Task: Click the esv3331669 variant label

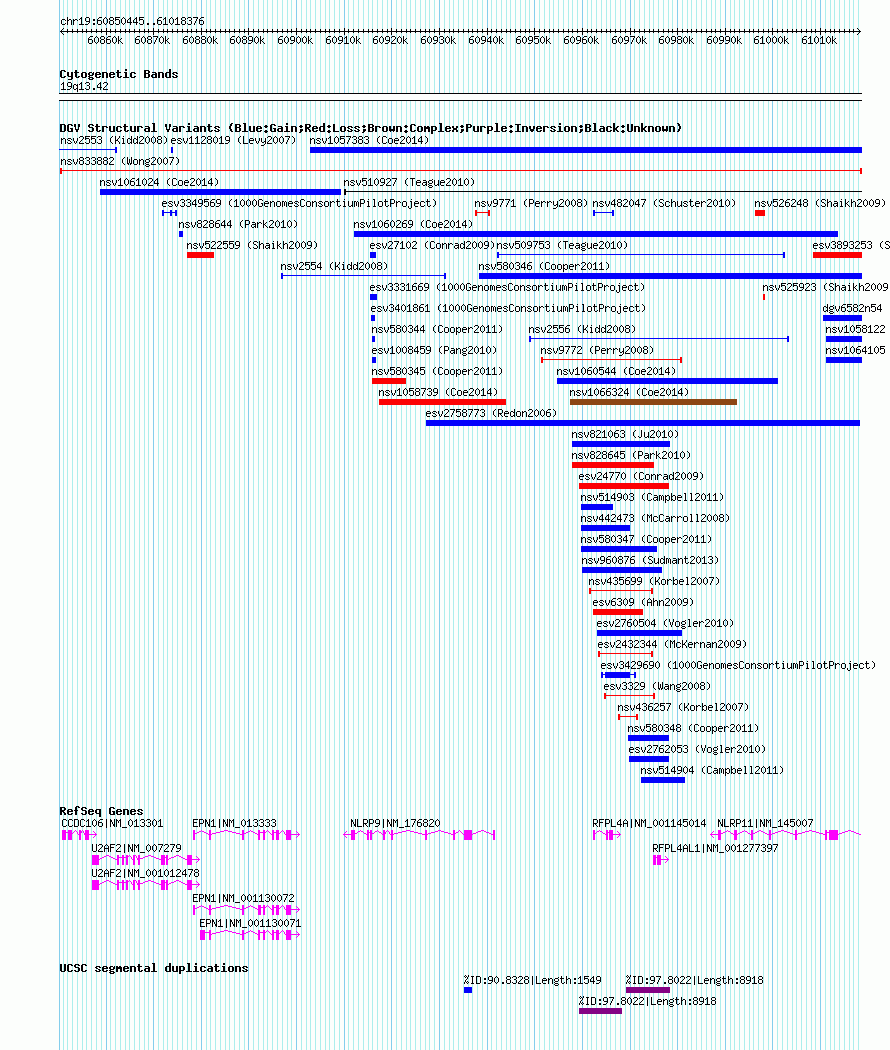Action: click(507, 287)
